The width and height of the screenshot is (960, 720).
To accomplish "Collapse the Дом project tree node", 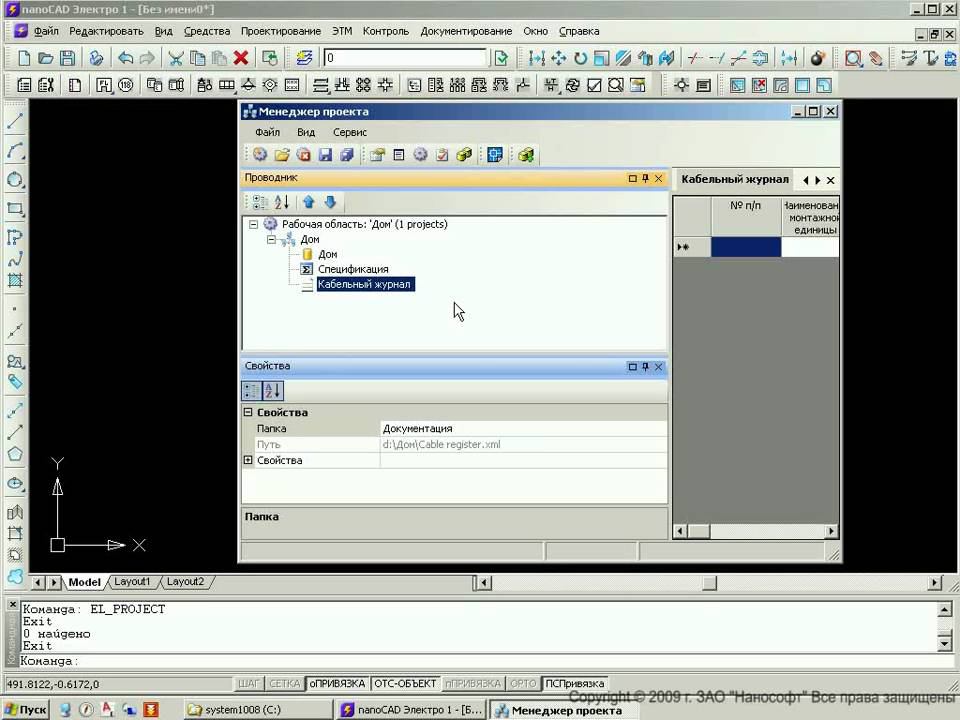I will click(x=271, y=239).
